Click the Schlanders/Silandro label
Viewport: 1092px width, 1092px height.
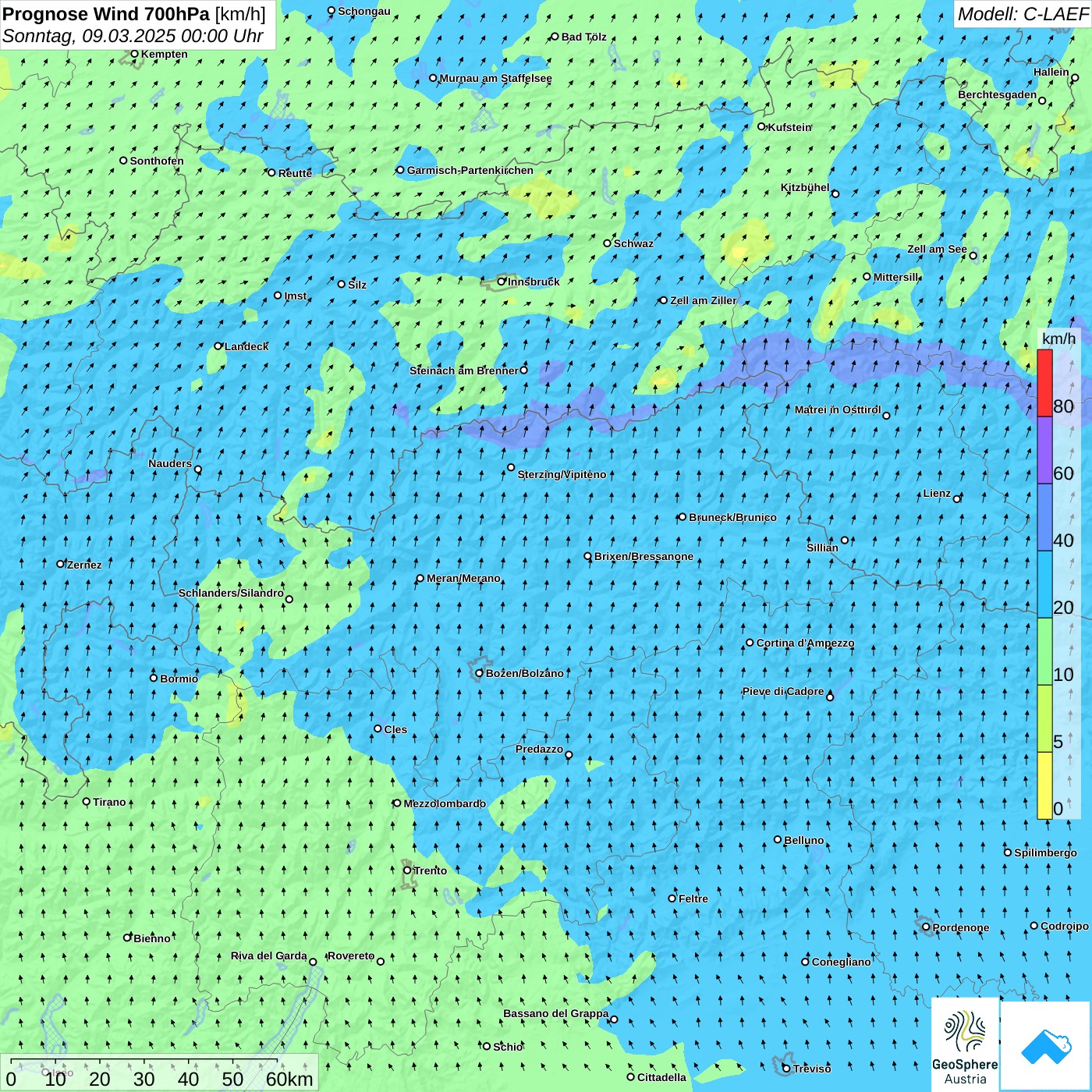(x=231, y=593)
